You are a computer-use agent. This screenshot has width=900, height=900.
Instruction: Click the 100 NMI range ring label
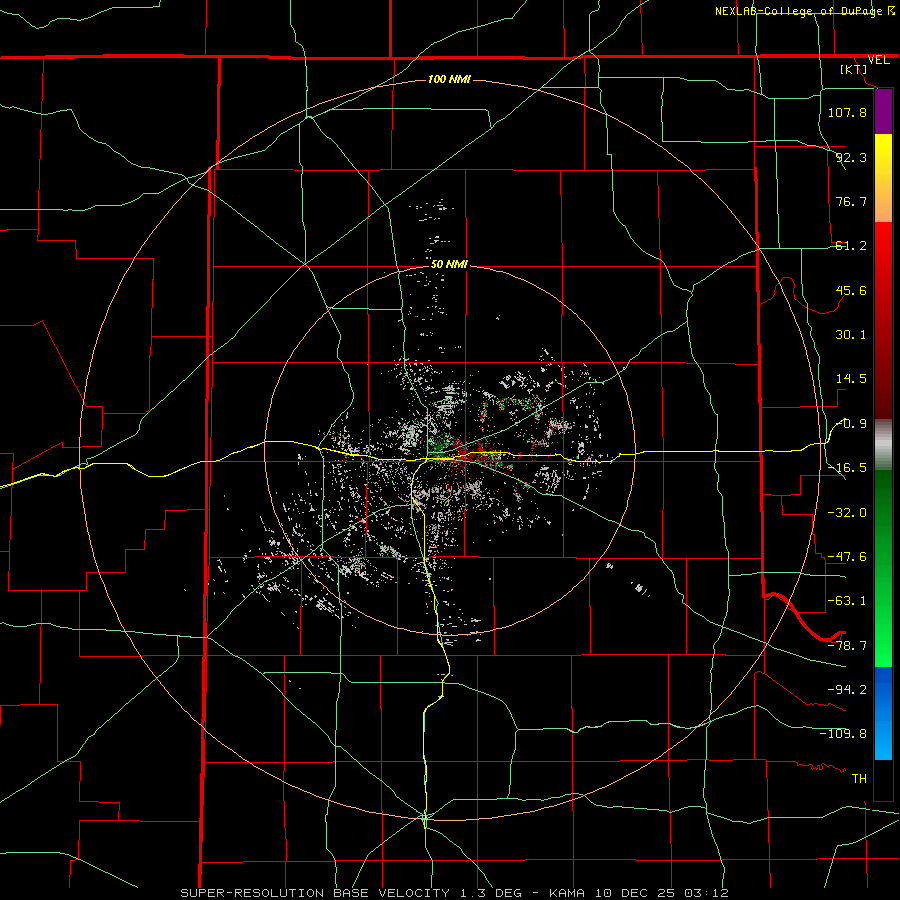pos(449,79)
